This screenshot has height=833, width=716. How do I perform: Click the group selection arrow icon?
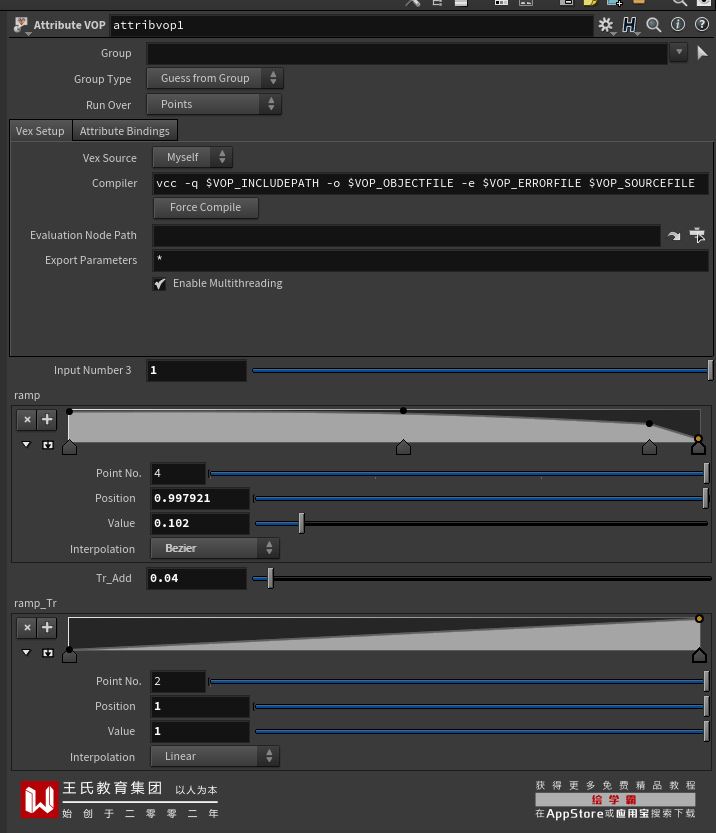pyautogui.click(x=702, y=53)
